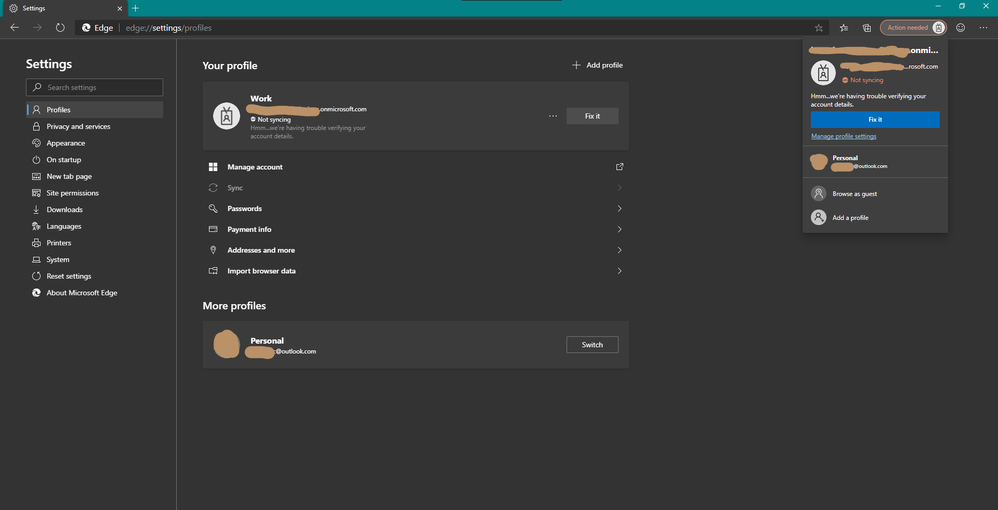Click the Payment info card icon
Viewport: 998px width, 510px height.
[x=213, y=229]
